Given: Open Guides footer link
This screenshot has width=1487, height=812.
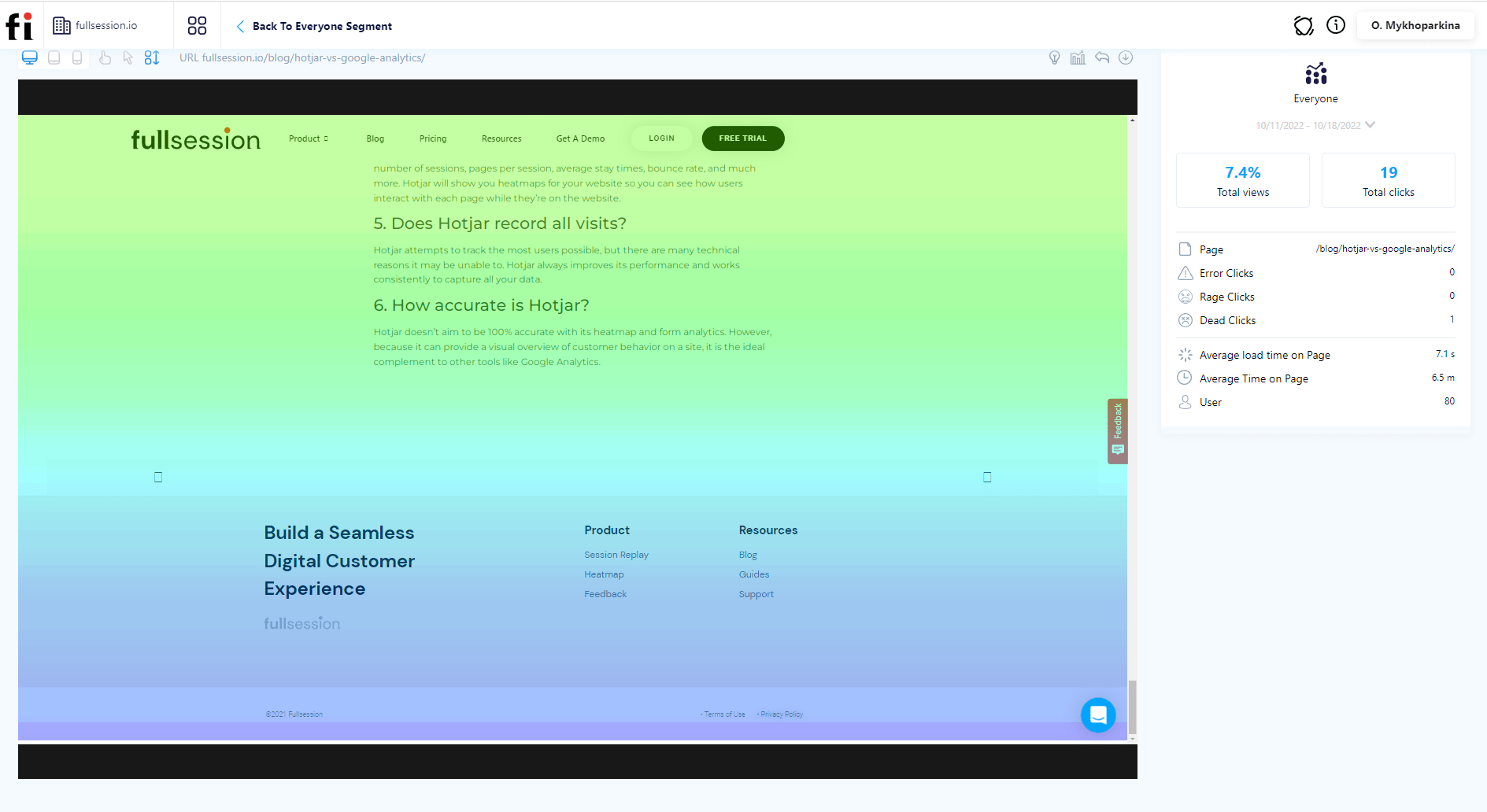Looking at the screenshot, I should pyautogui.click(x=754, y=574).
